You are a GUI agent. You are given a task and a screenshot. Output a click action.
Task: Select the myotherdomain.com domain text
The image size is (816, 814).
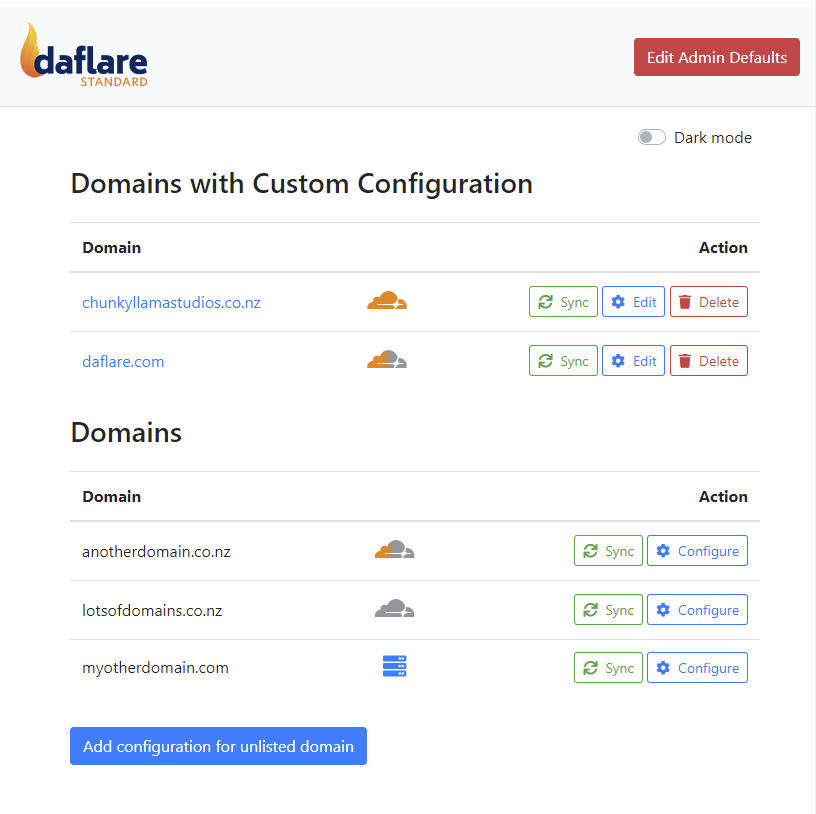[155, 668]
